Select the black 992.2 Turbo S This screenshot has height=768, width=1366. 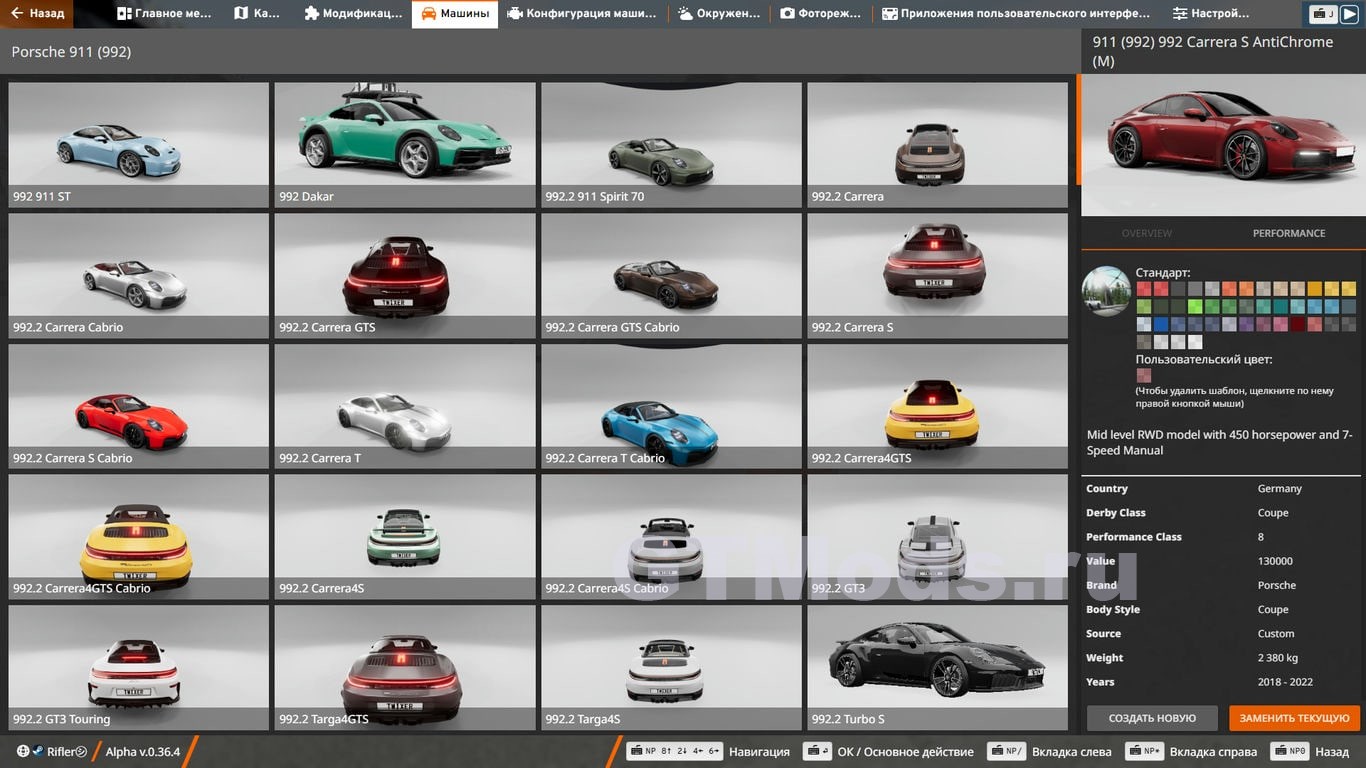click(x=938, y=668)
